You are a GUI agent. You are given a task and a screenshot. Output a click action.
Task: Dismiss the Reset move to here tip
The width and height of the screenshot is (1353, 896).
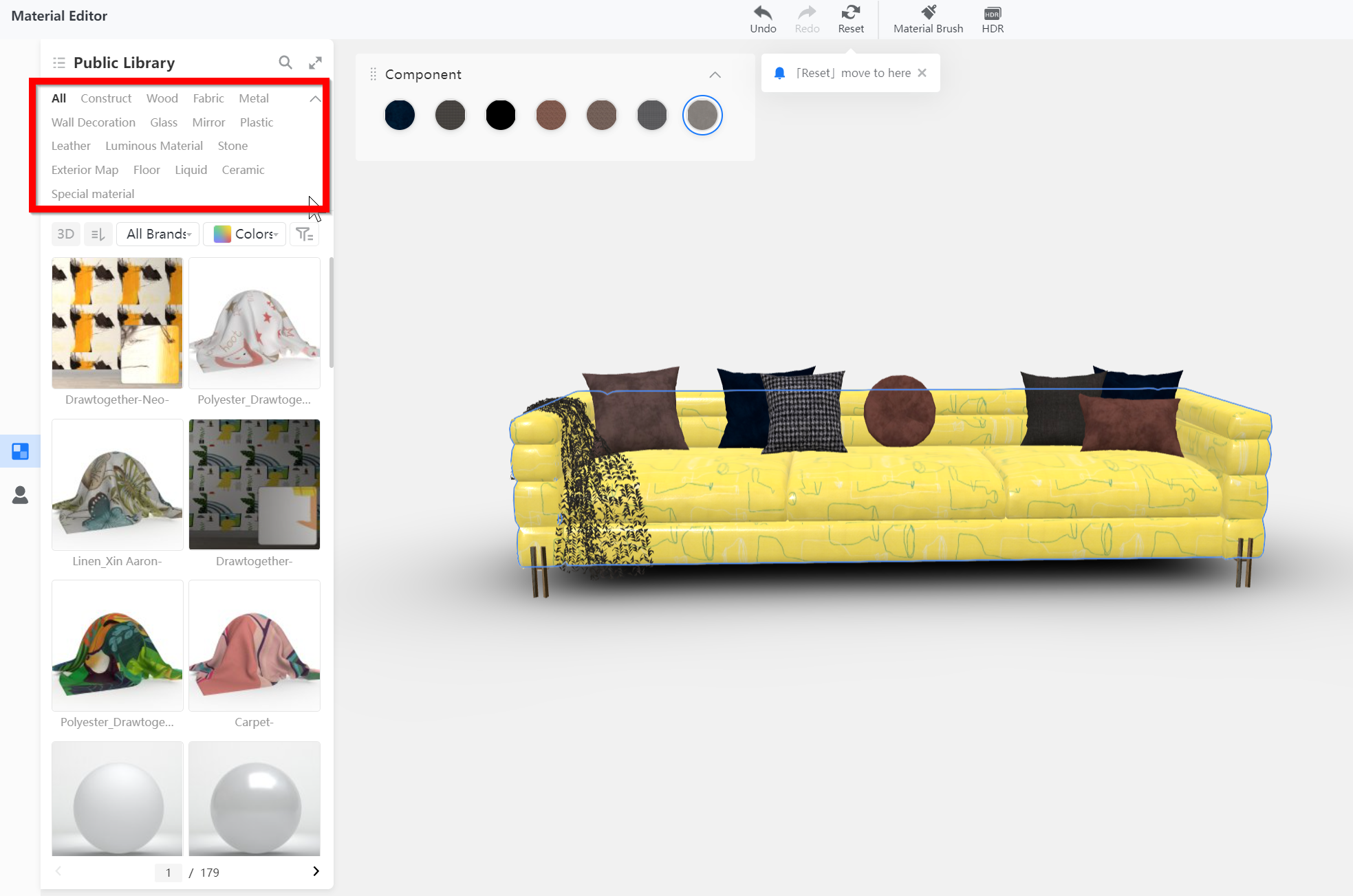coord(922,73)
